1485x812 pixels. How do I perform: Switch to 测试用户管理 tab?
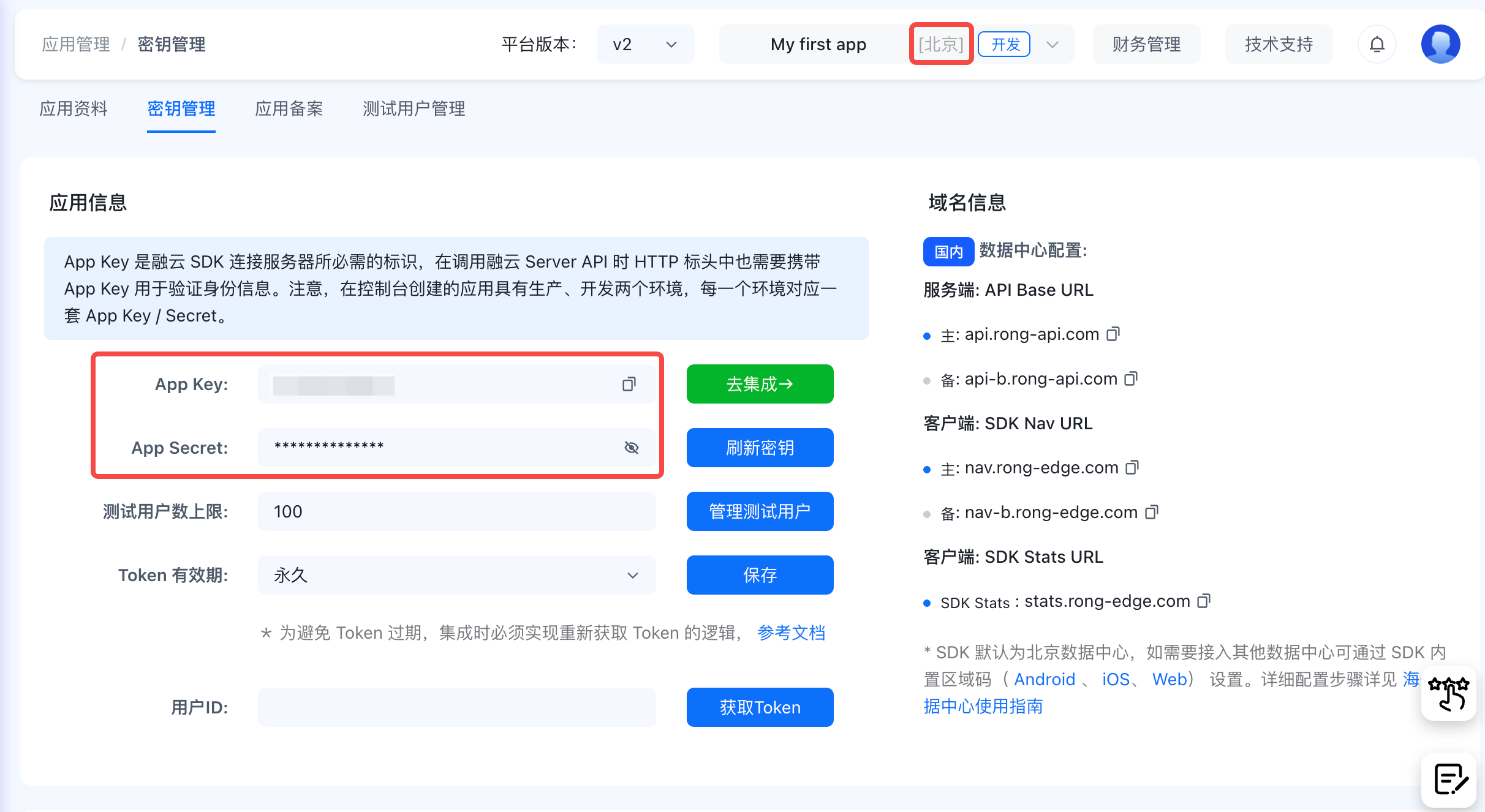point(414,109)
